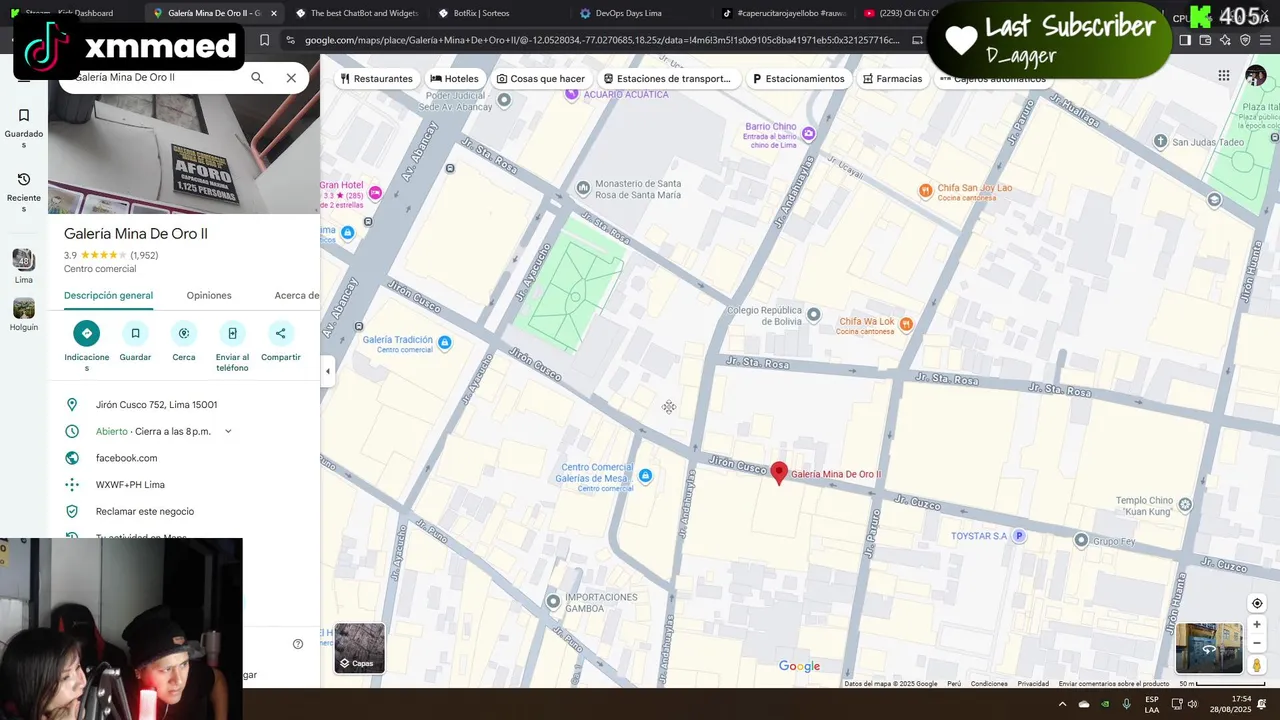The height and width of the screenshot is (720, 1280).
Task: Open the Recientes history sidebar icon
Action: tap(24, 192)
